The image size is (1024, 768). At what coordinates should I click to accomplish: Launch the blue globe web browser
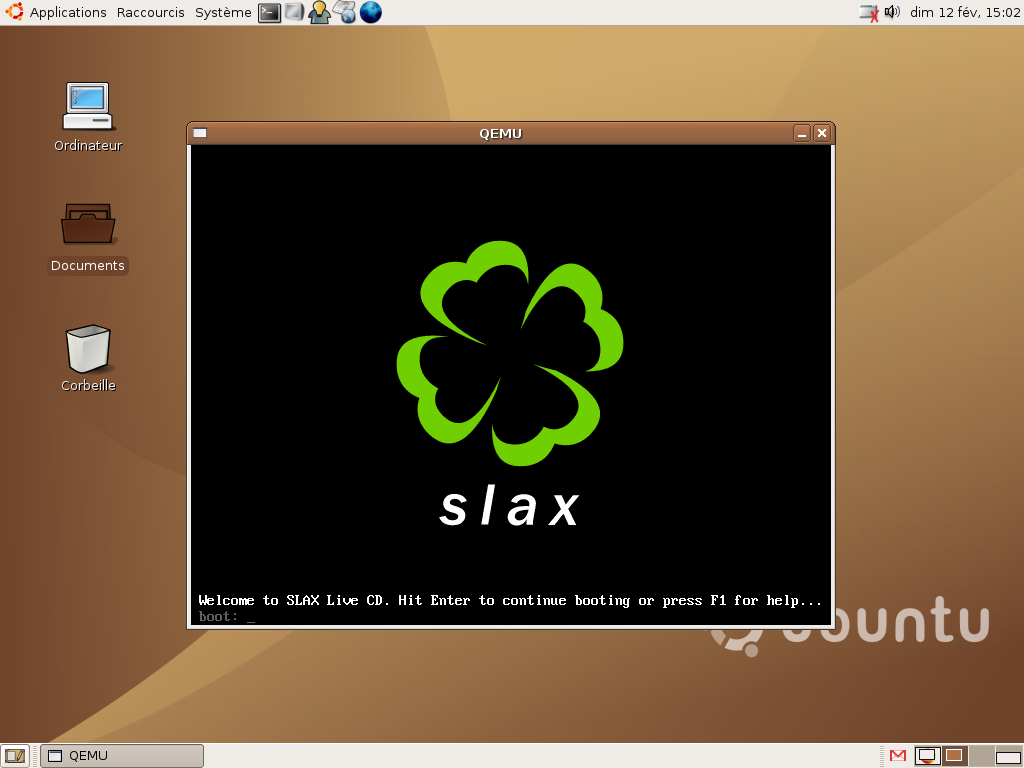pyautogui.click(x=370, y=12)
